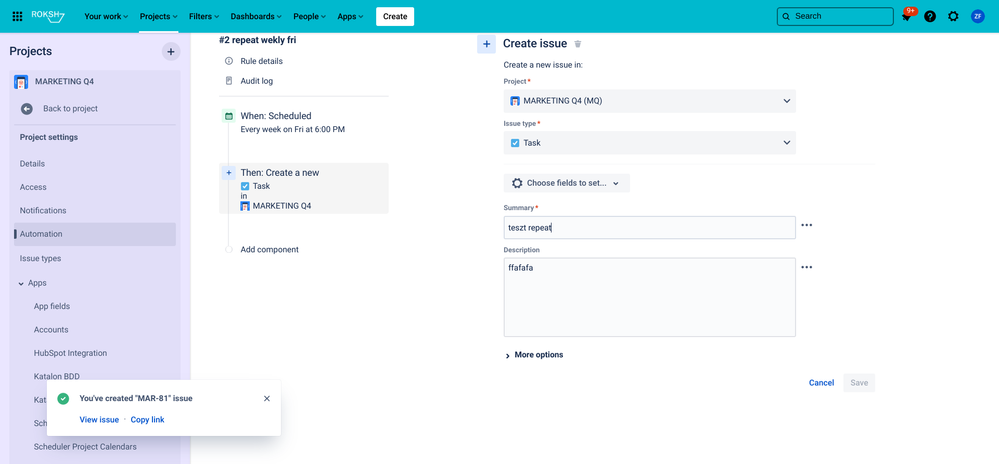Select Then: Create a new Task component

tap(304, 188)
